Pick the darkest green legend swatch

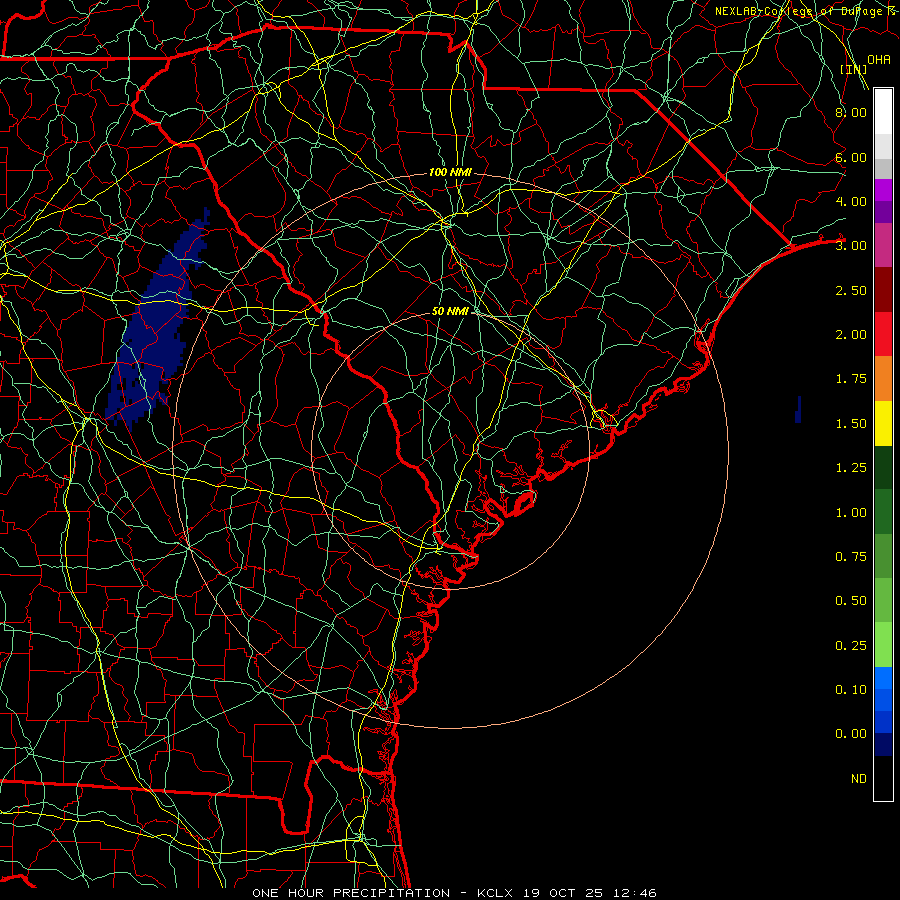pos(883,467)
